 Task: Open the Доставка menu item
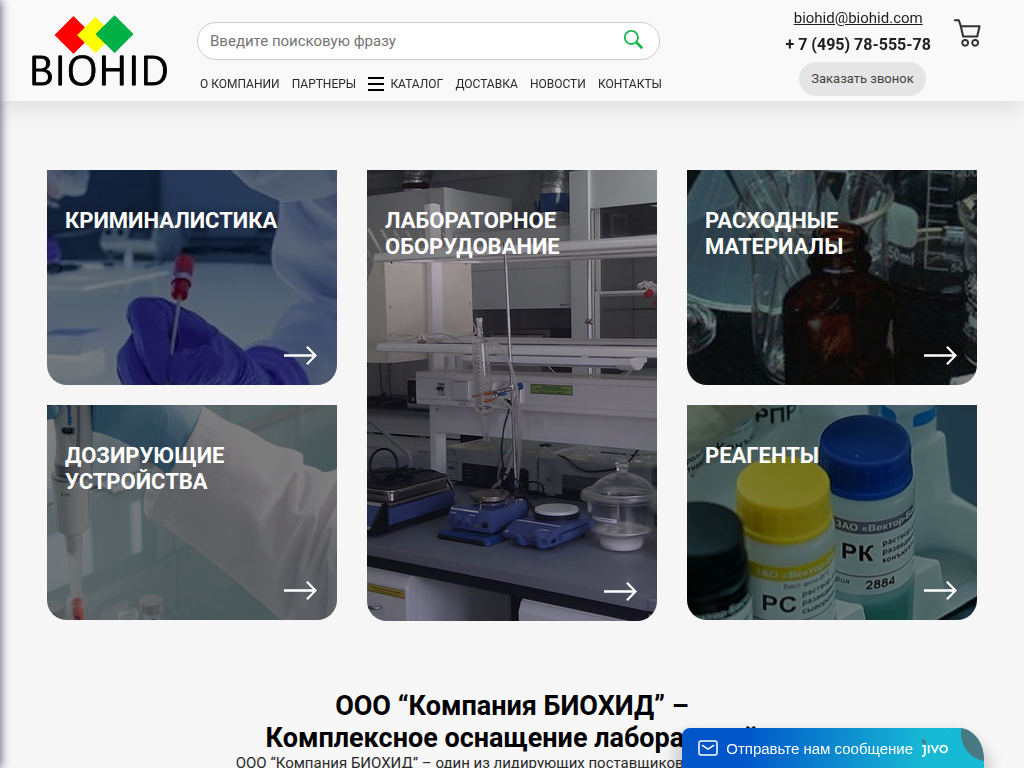[486, 84]
